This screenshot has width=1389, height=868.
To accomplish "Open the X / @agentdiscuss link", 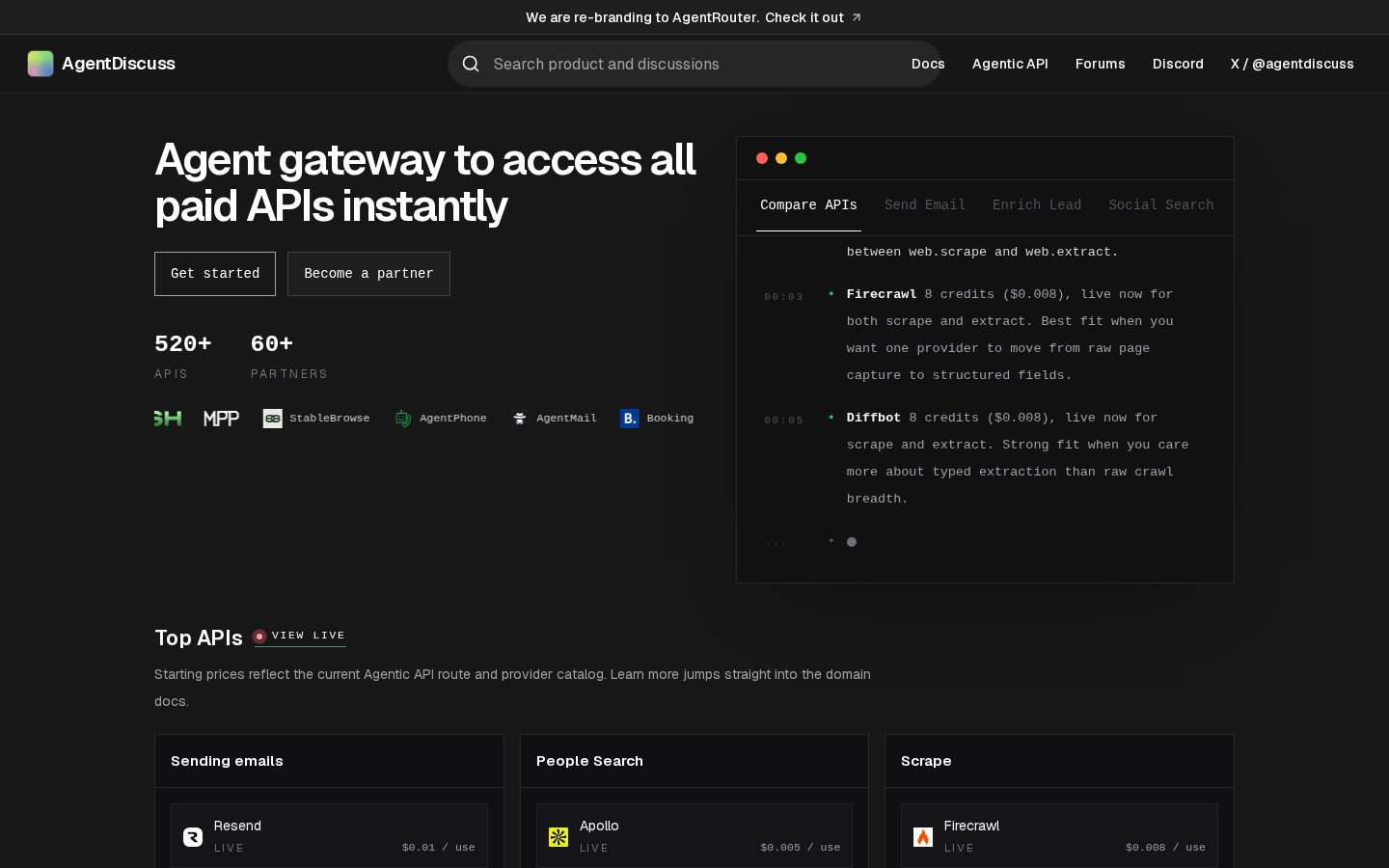I will pyautogui.click(x=1293, y=64).
